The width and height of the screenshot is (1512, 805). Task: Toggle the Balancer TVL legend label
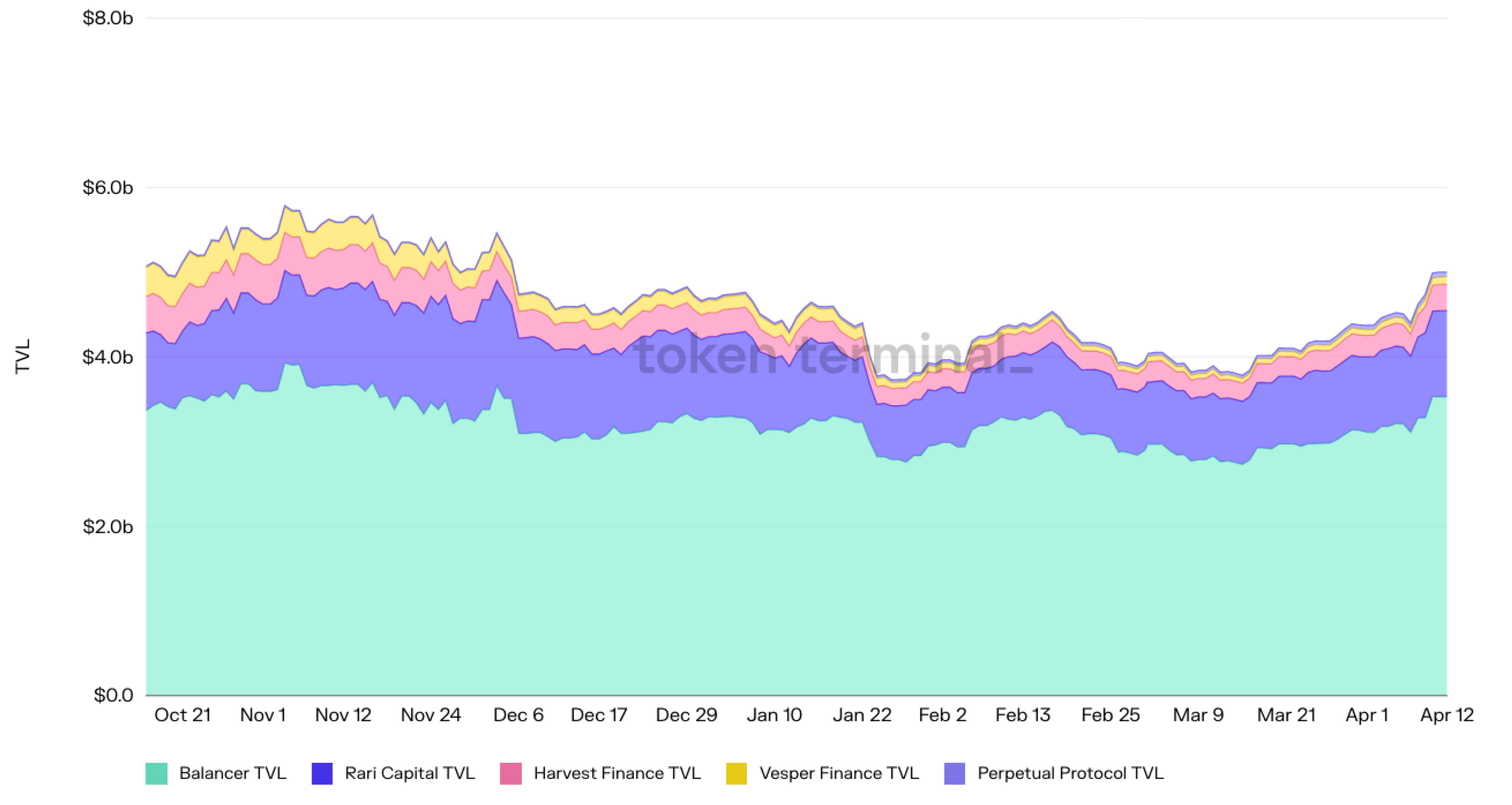point(233,774)
